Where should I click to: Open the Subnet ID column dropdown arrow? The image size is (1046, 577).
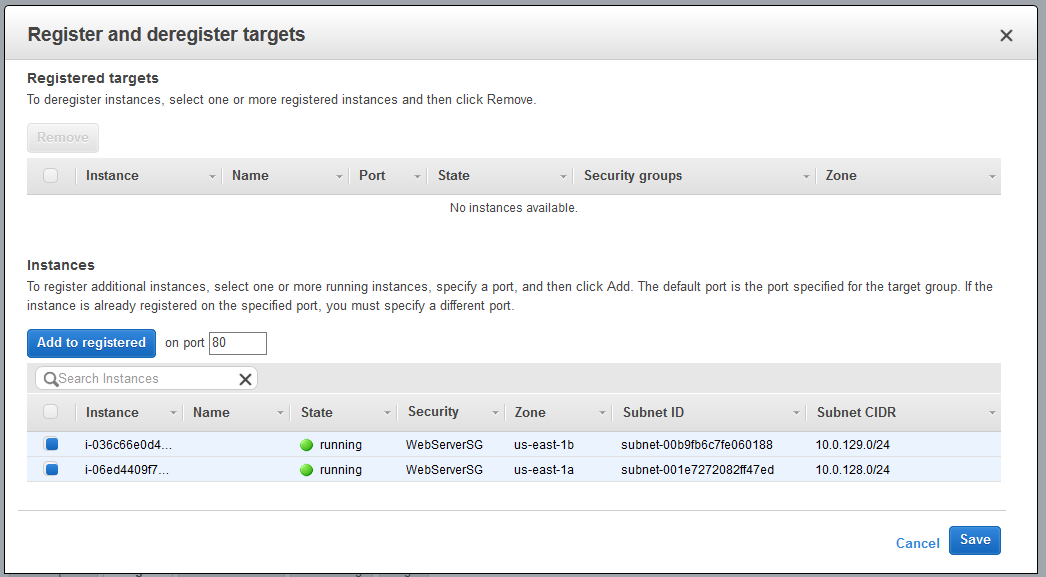(796, 414)
